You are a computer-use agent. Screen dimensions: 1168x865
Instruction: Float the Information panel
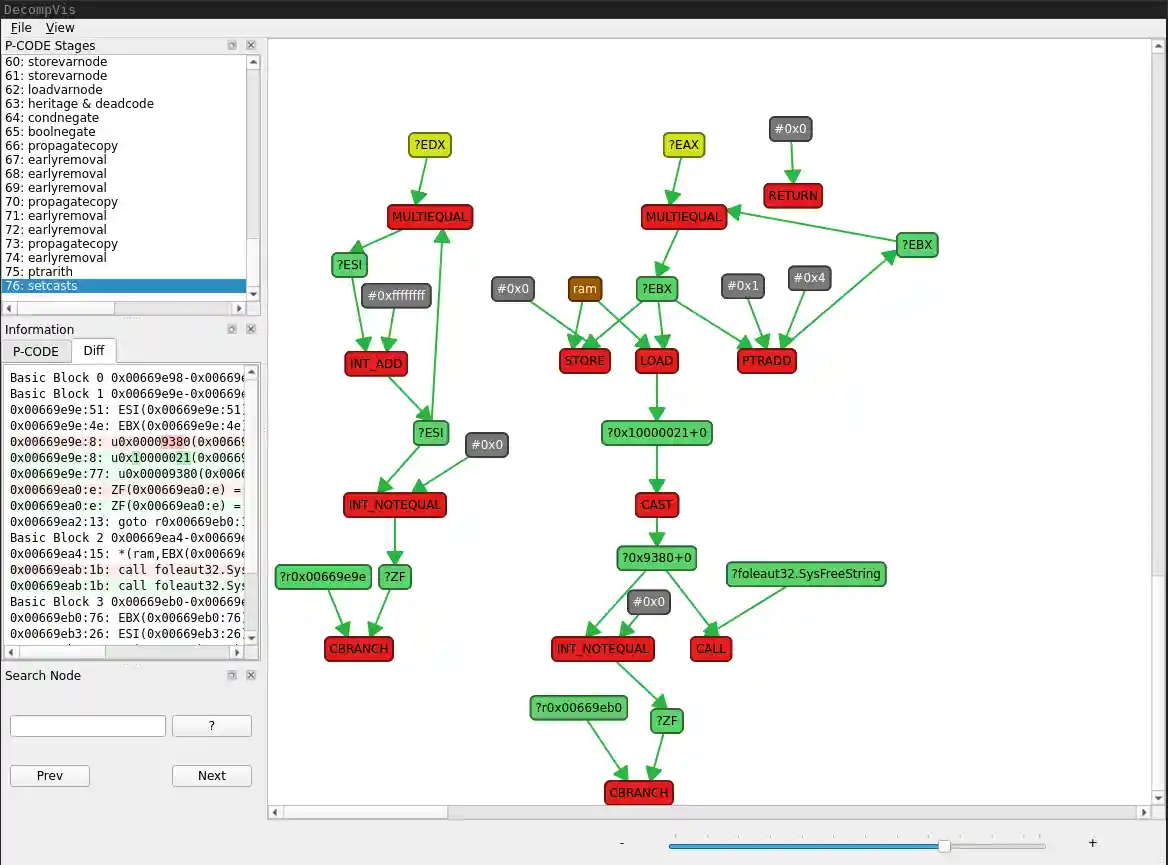click(232, 329)
